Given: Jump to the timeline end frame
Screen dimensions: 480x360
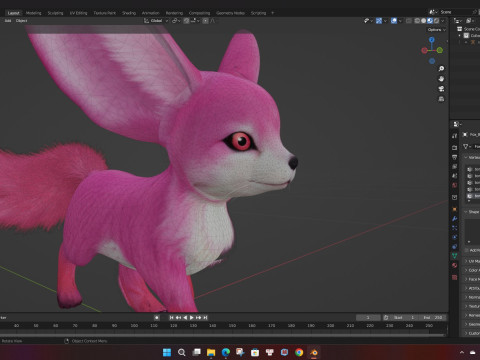Looking at the screenshot, I should pyautogui.click(x=205, y=318).
